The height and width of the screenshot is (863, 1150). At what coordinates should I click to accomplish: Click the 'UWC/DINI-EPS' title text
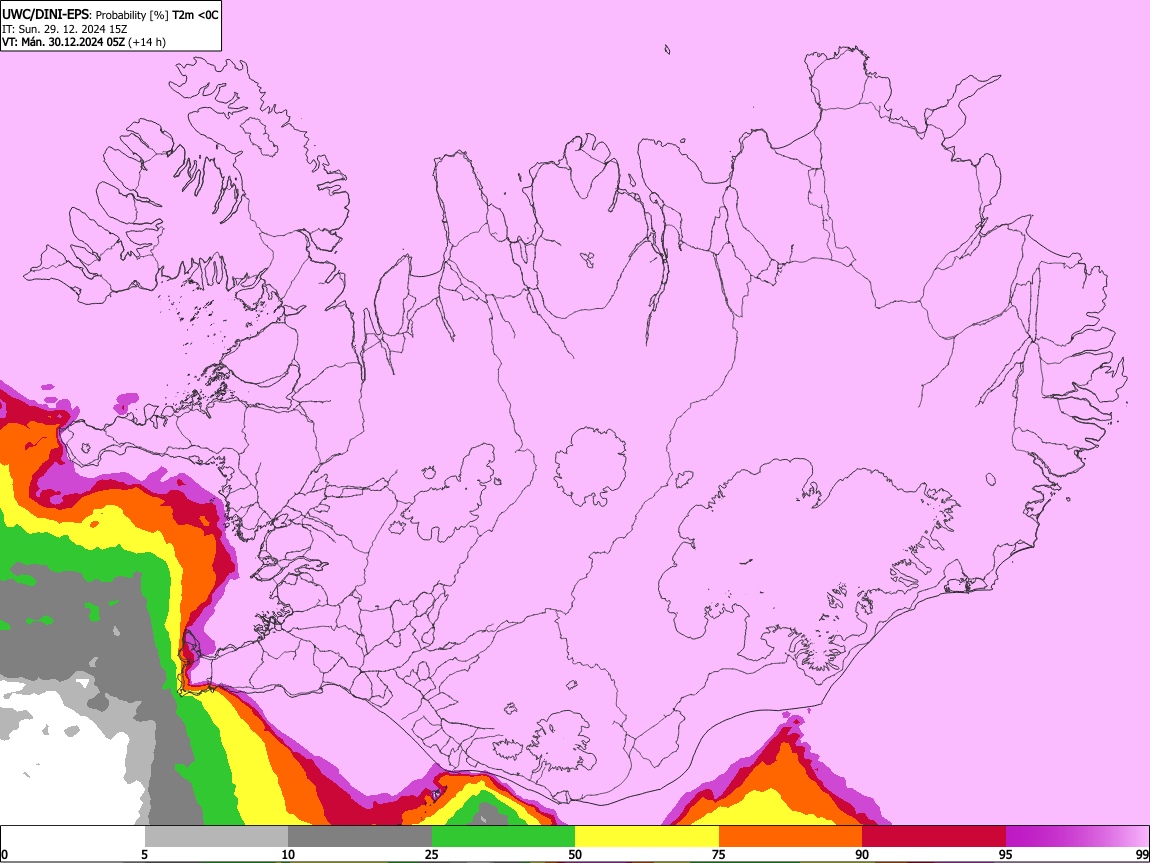click(45, 14)
